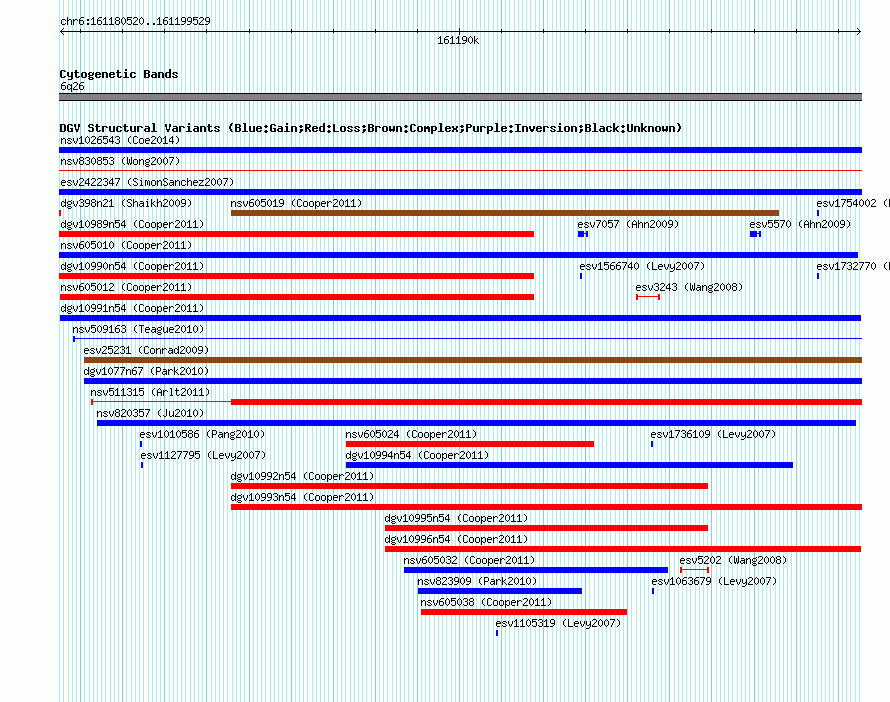Open the esv5202 (Wang2008) label
The image size is (890, 702).
(x=733, y=560)
